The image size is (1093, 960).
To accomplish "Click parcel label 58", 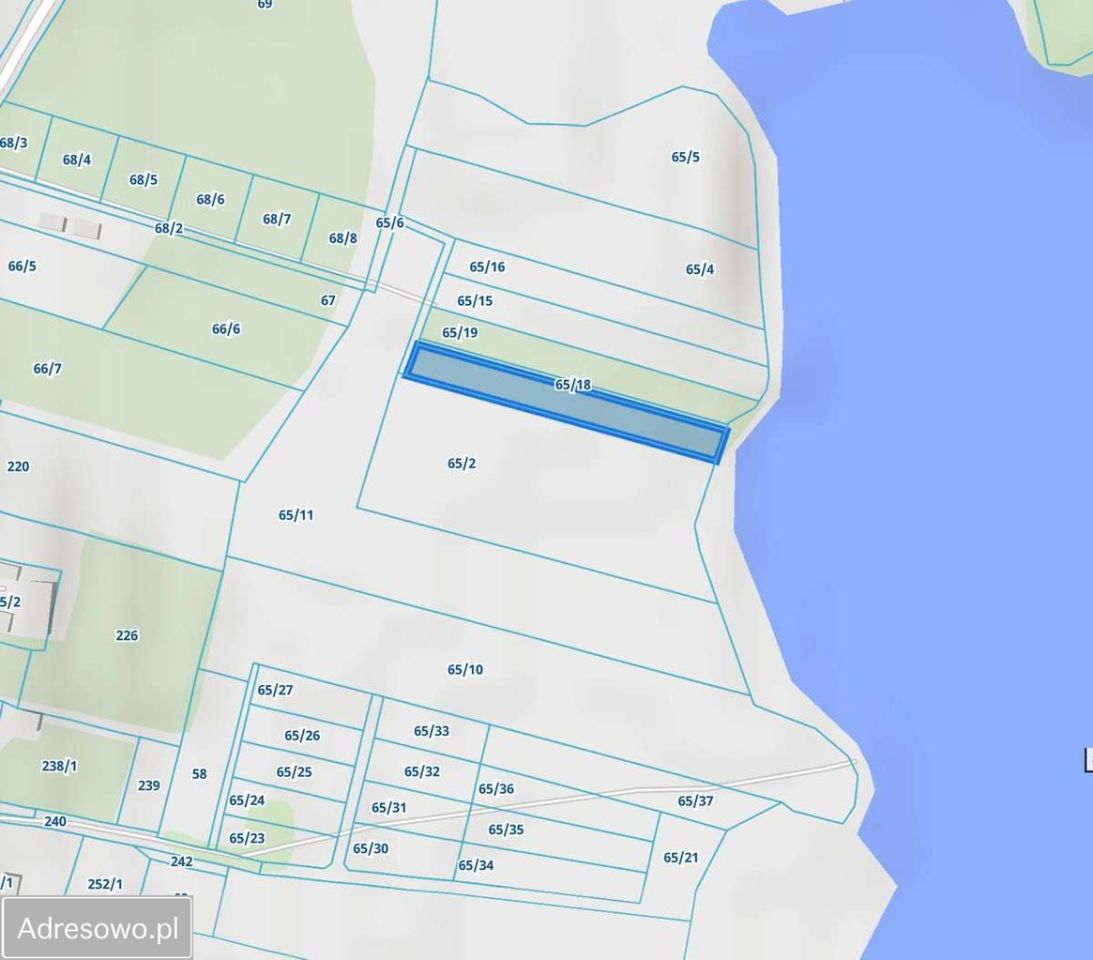I will point(199,774).
